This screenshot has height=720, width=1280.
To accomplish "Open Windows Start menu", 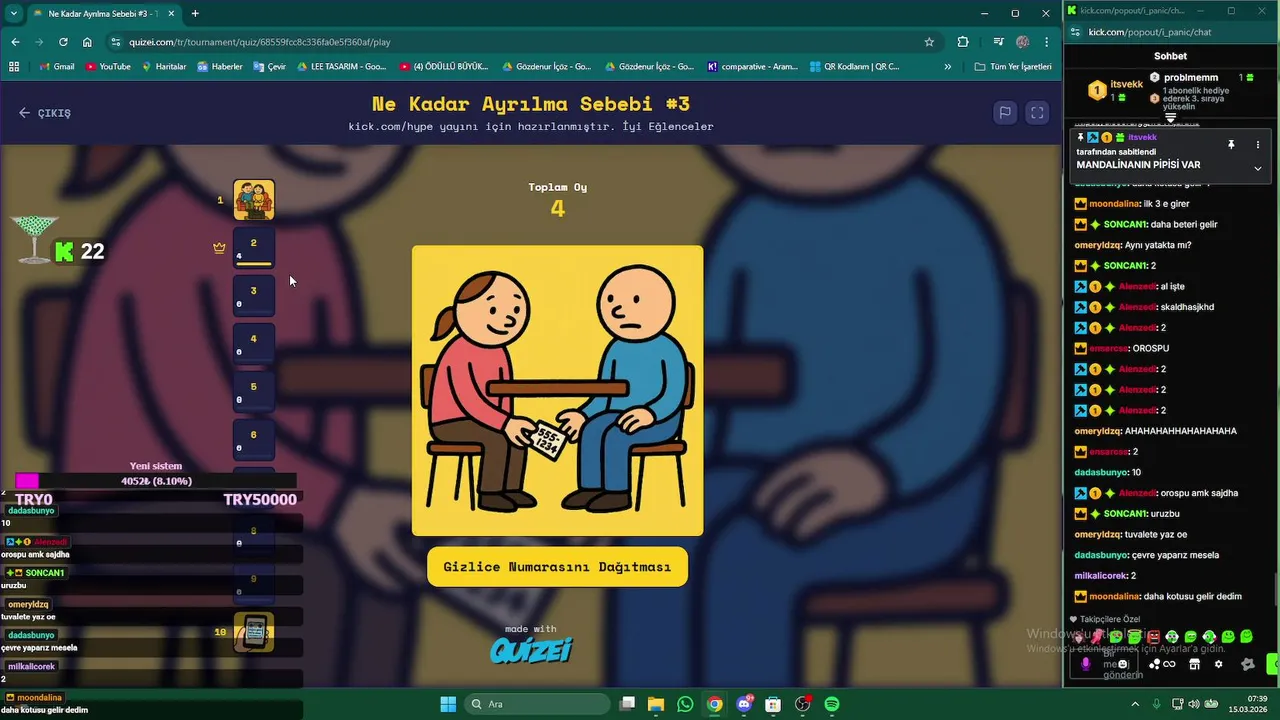I will pos(448,704).
